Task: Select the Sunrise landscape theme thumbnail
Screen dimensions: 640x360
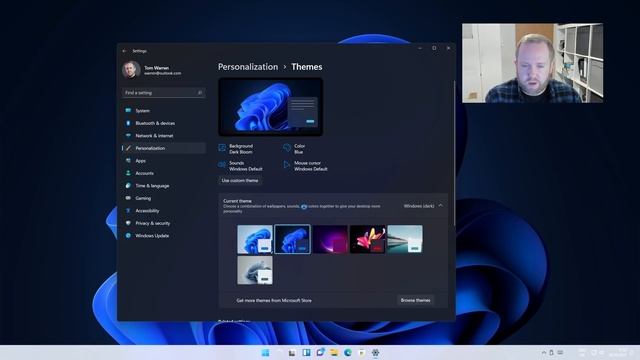Action: [x=405, y=239]
